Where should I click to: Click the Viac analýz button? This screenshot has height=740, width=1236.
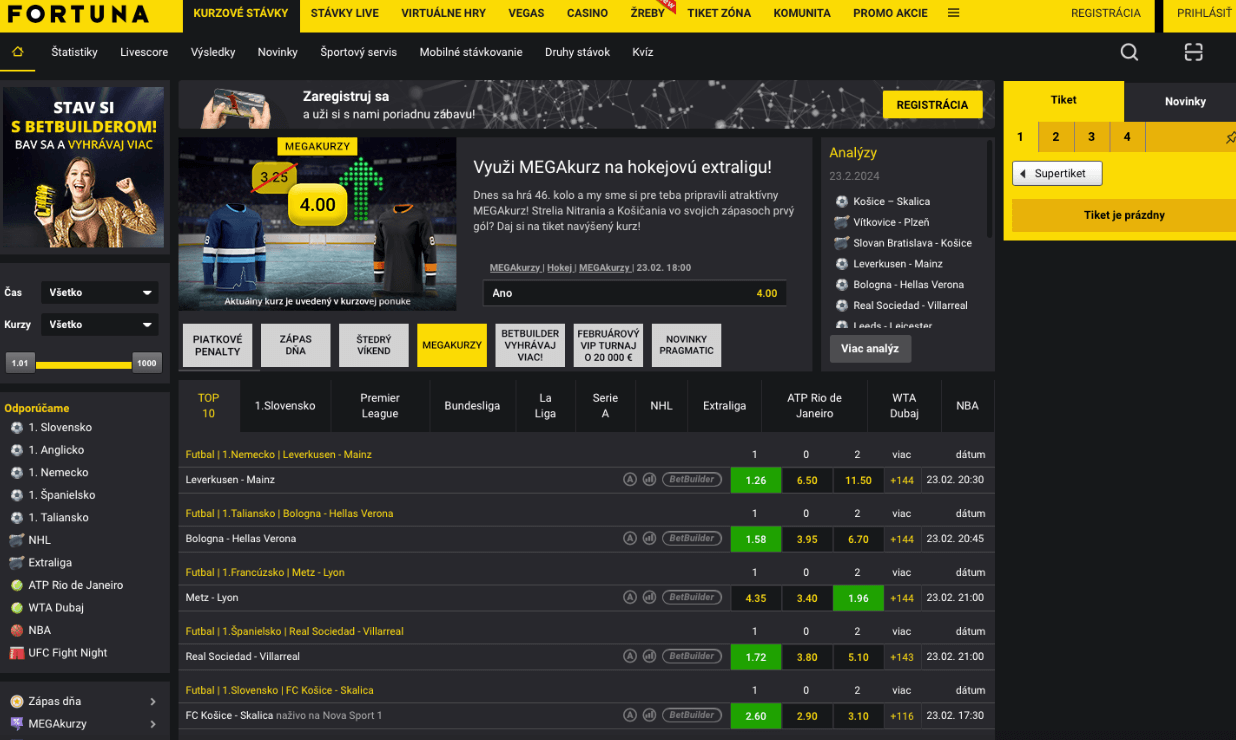(870, 349)
